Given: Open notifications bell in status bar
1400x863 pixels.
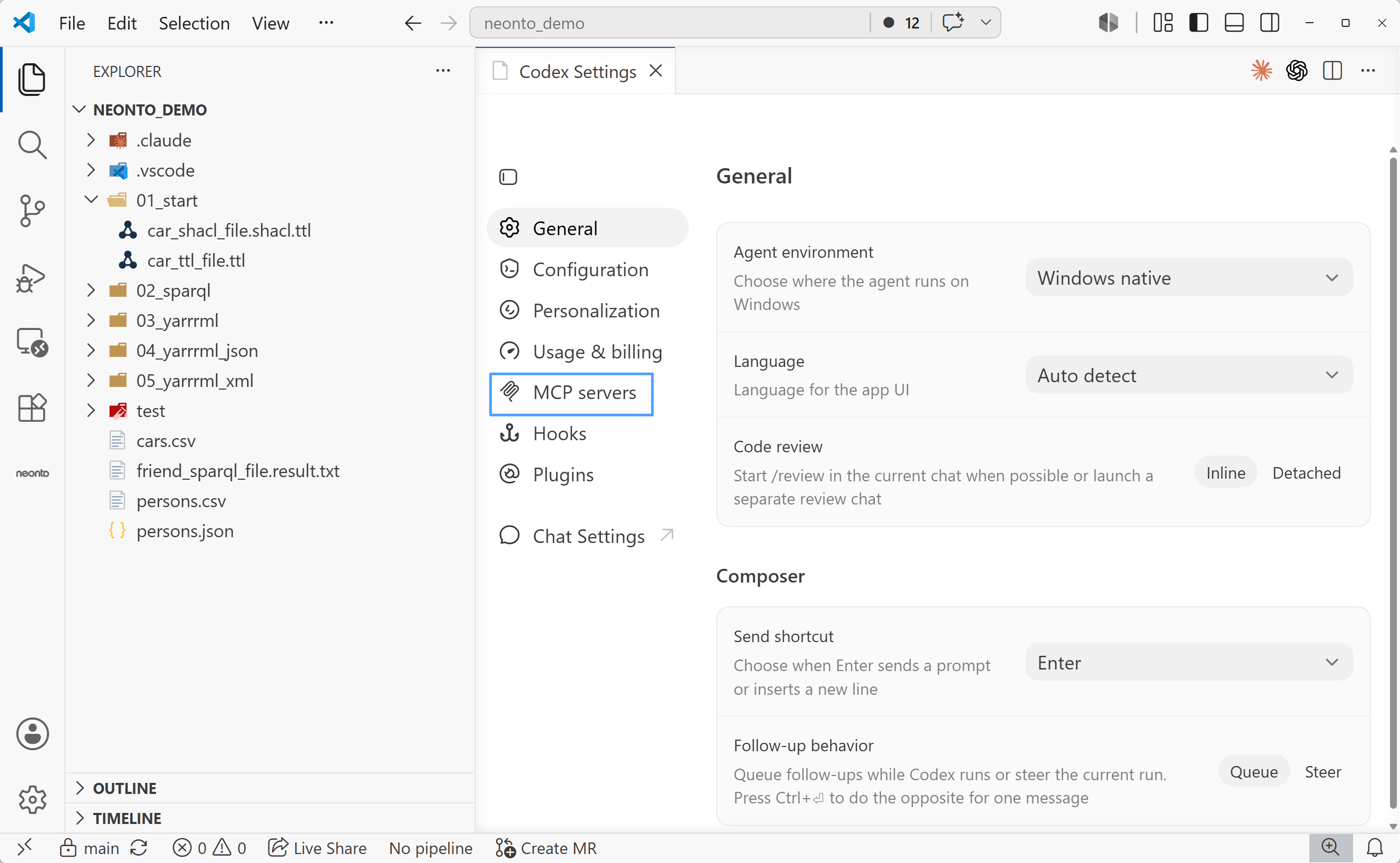Looking at the screenshot, I should (1375, 848).
